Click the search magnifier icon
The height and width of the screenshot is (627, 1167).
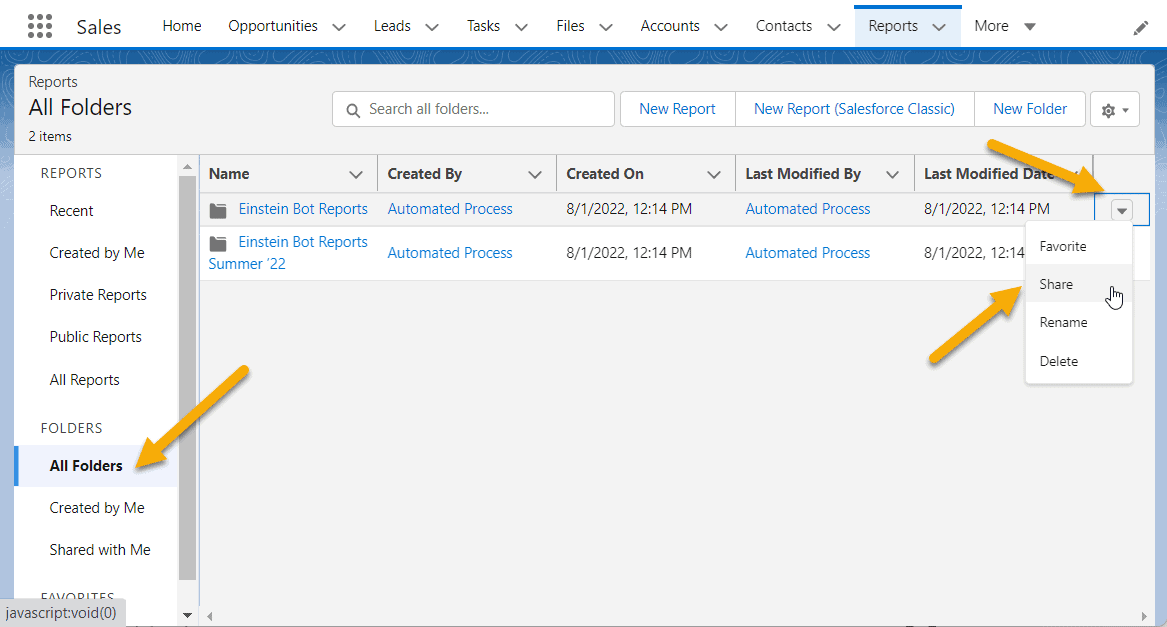[353, 109]
